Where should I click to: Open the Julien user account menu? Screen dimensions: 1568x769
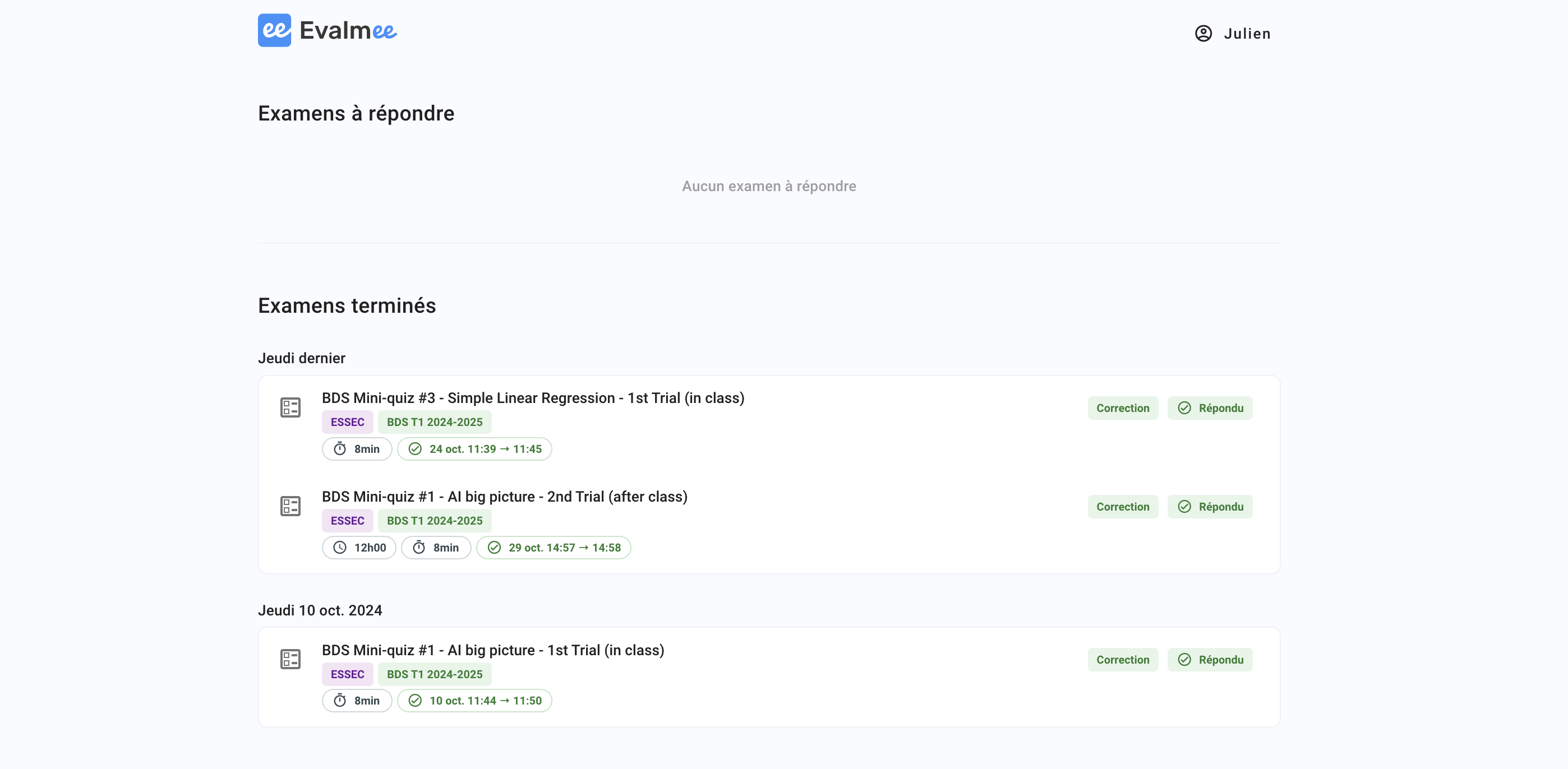1233,34
